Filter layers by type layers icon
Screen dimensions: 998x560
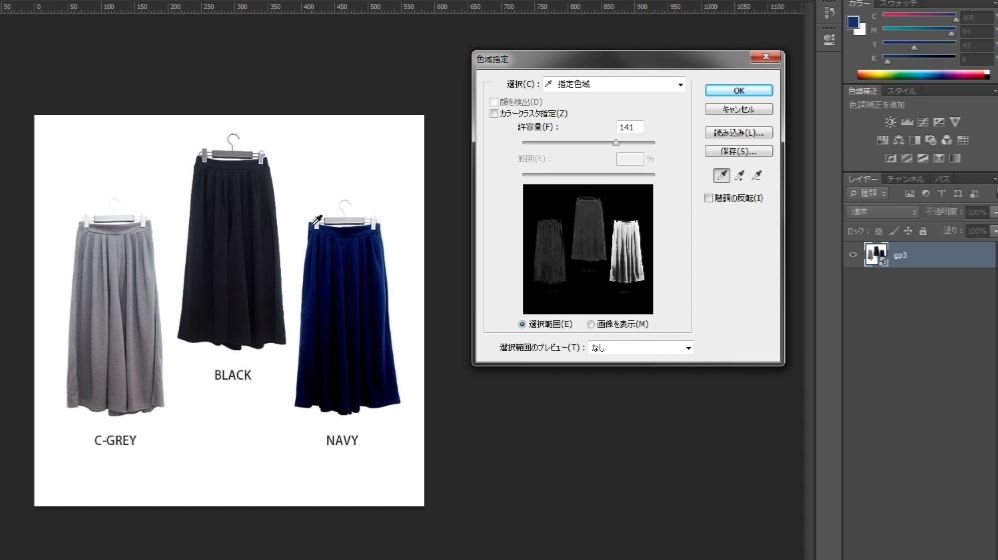(941, 193)
